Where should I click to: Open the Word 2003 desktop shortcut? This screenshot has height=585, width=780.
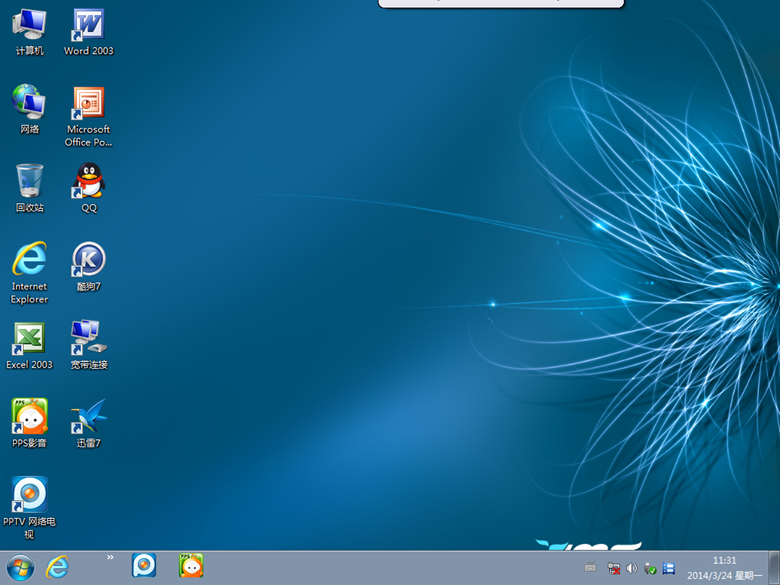coord(88,25)
